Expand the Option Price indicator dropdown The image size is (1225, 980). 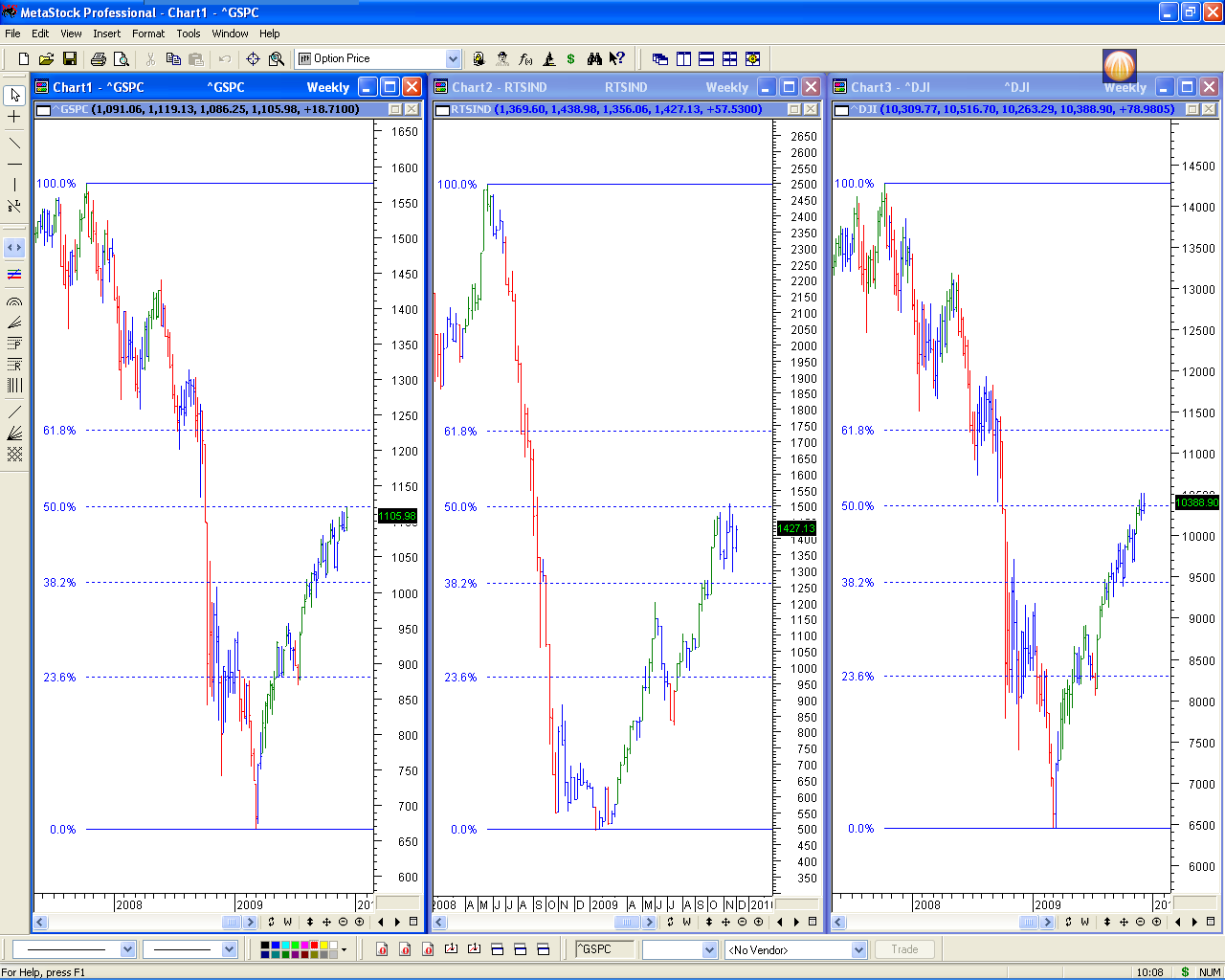453,58
